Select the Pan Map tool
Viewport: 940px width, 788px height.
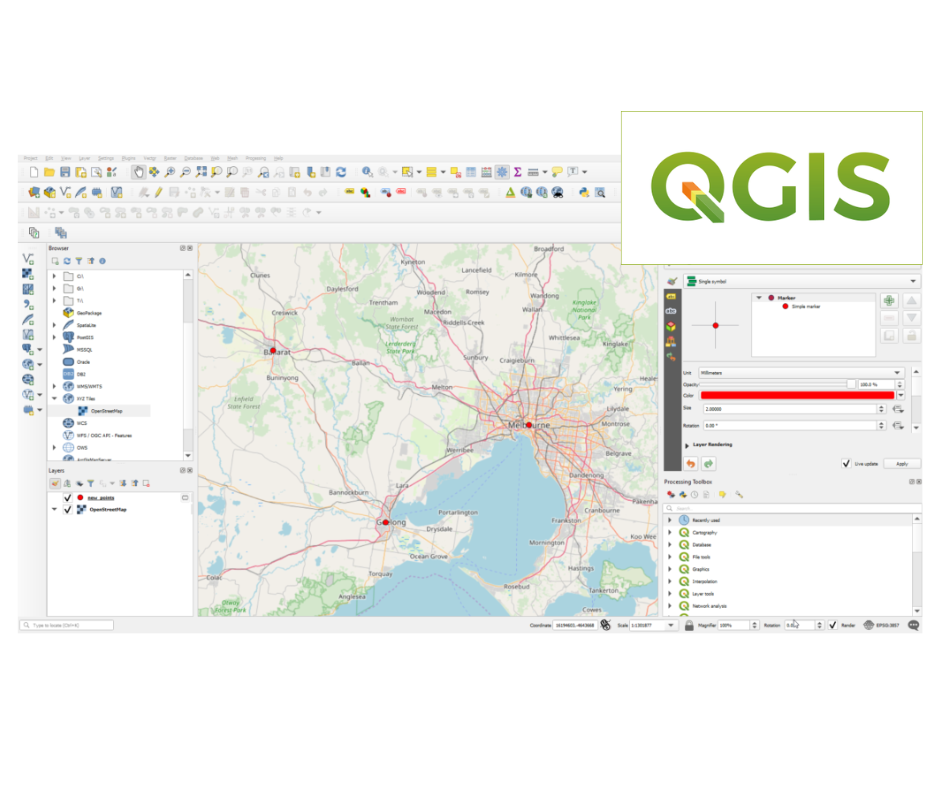pyautogui.click(x=138, y=173)
